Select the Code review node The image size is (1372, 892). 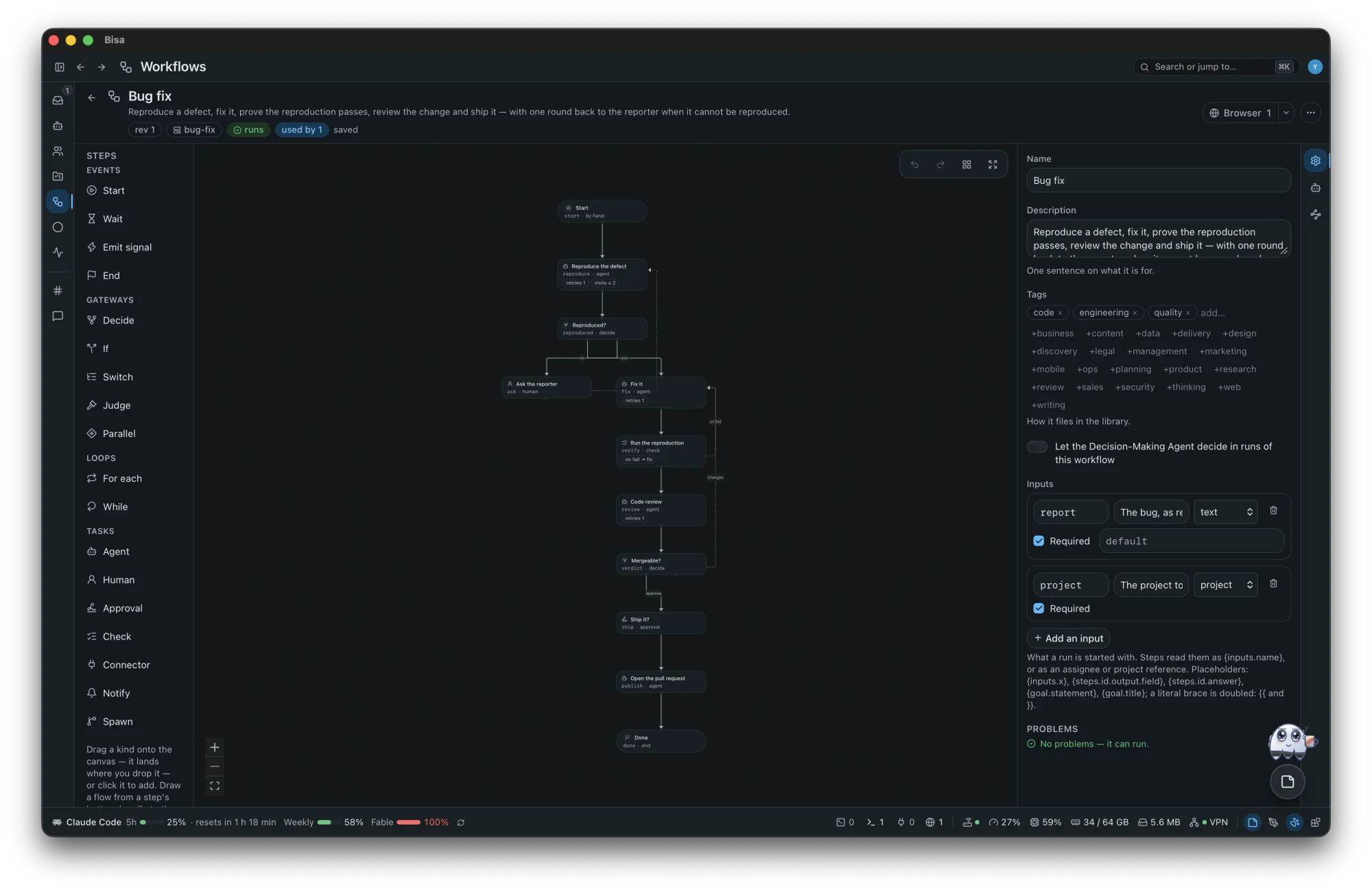(661, 510)
